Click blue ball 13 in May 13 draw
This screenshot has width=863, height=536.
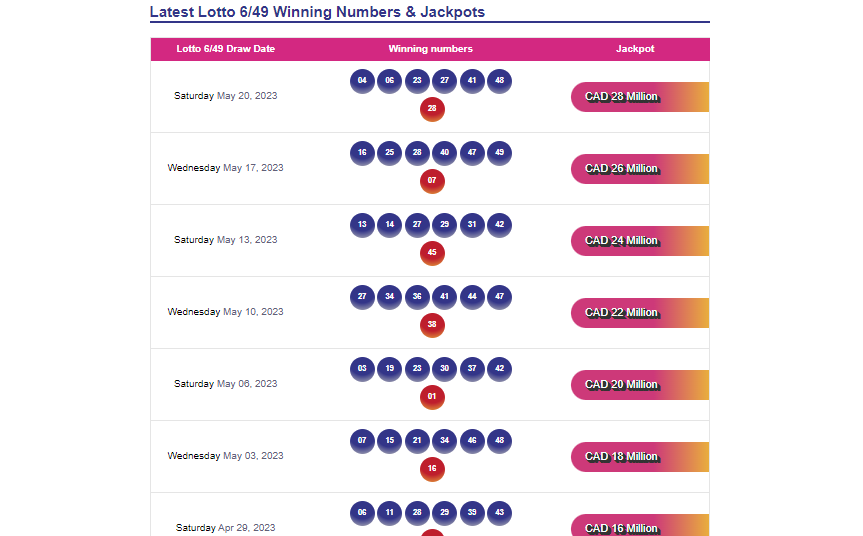[x=362, y=225]
